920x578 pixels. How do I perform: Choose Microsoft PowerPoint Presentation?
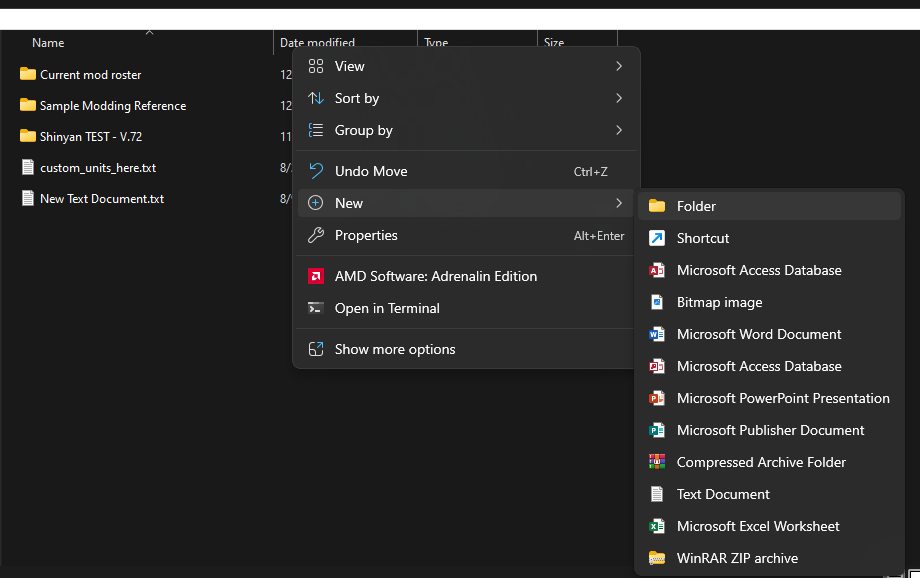[x=782, y=398]
